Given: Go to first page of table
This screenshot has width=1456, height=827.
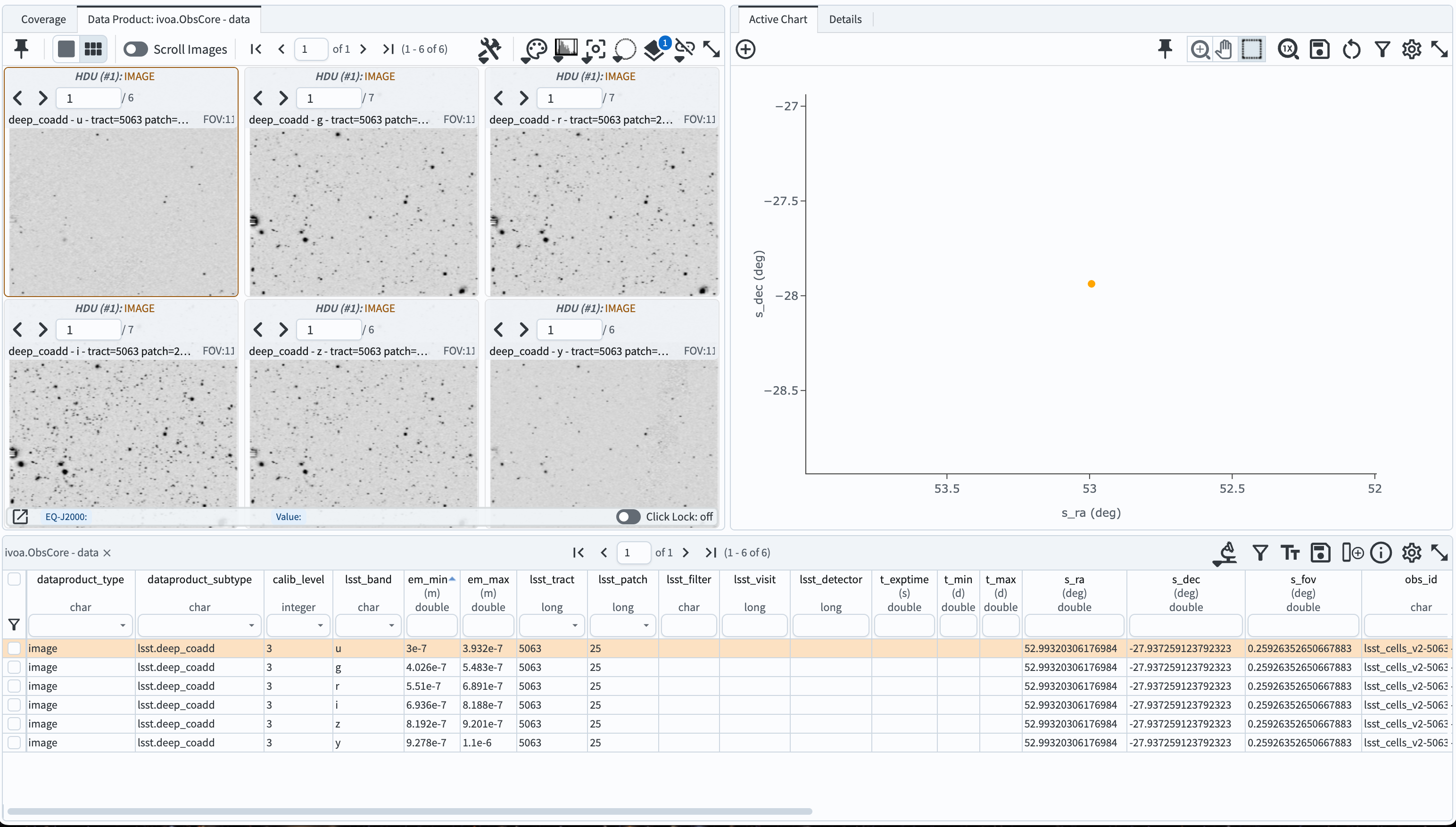Looking at the screenshot, I should 578,553.
